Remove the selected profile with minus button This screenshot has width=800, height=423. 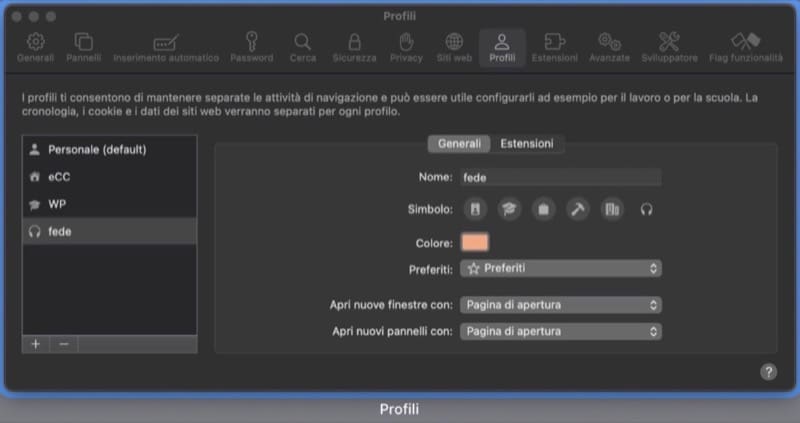[64, 344]
